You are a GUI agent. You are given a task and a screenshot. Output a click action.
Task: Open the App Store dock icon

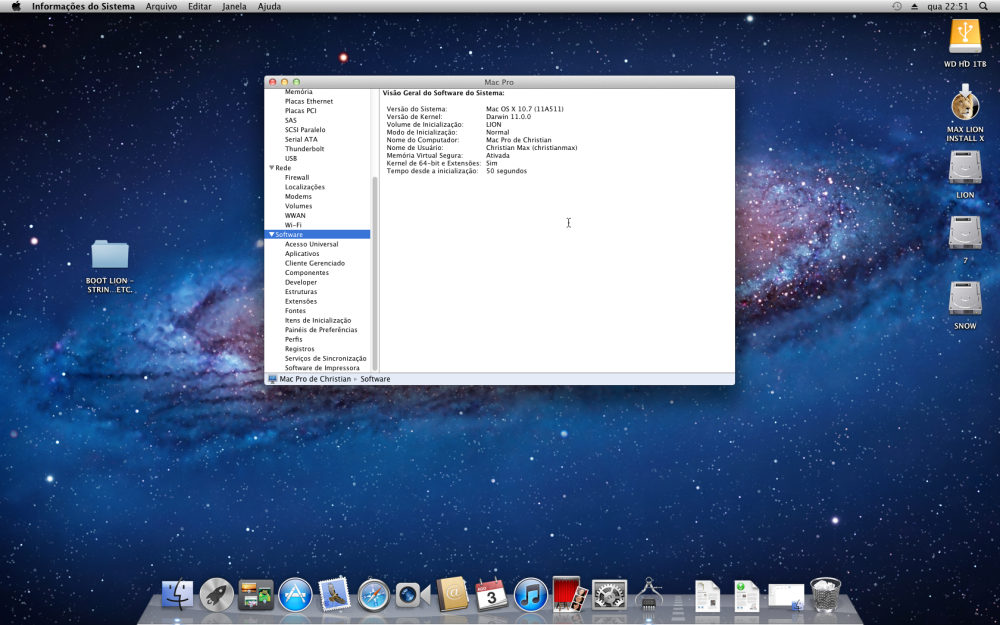tap(295, 594)
